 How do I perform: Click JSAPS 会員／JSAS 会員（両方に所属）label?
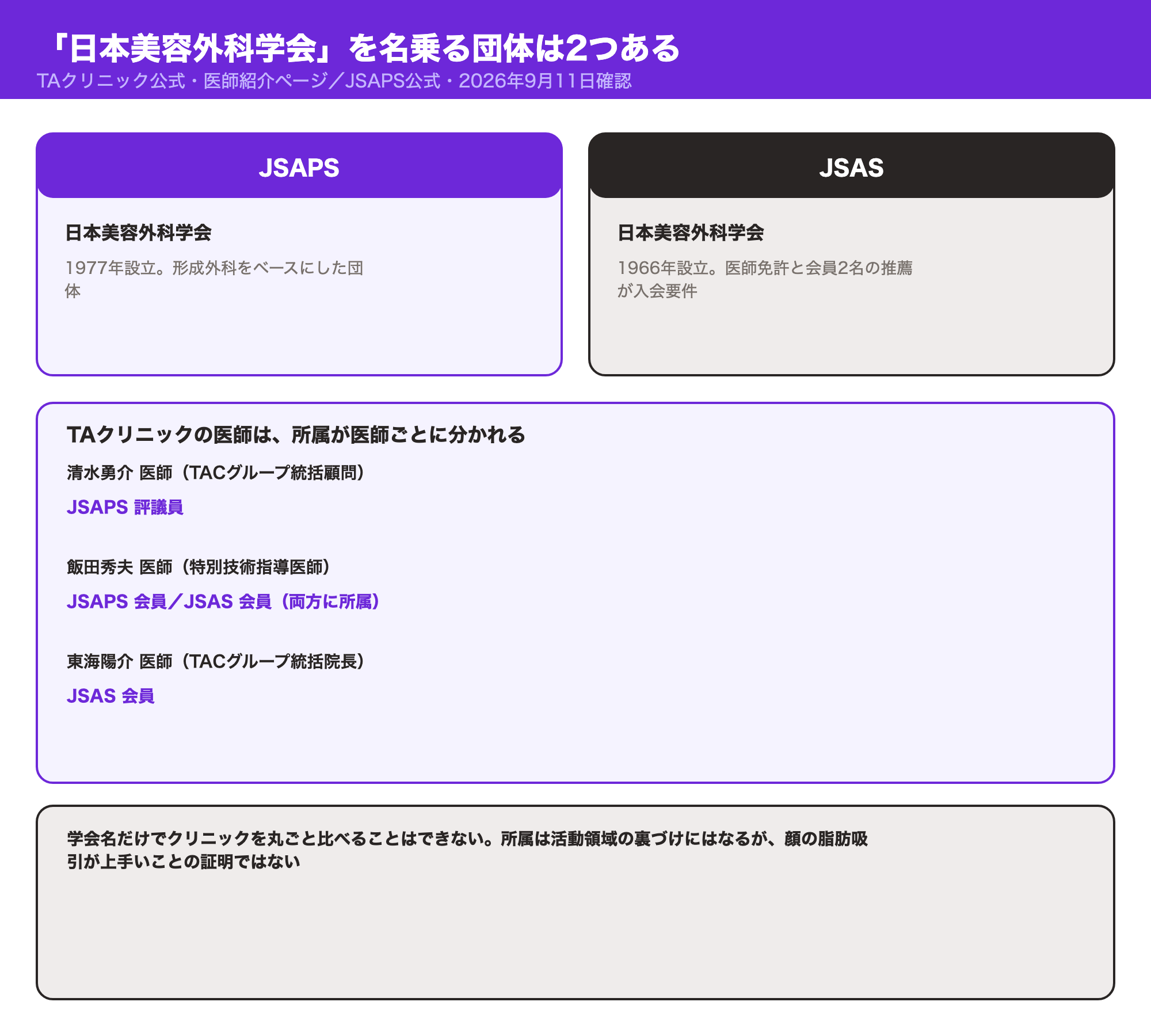223,601
